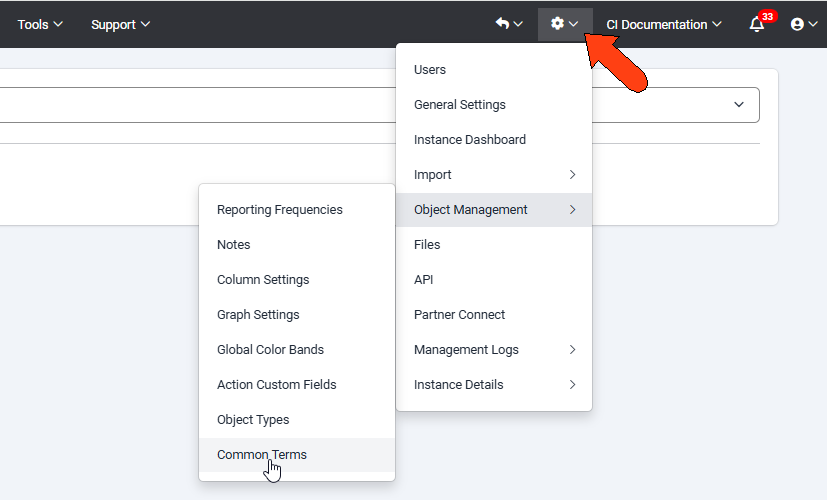Viewport: 827px width, 500px height.
Task: Click the notification bell icon
Action: click(x=757, y=24)
